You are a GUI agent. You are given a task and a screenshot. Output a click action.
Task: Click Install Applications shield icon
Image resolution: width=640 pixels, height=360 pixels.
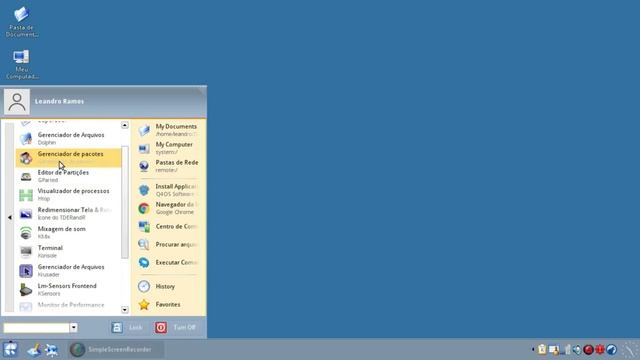pos(144,190)
